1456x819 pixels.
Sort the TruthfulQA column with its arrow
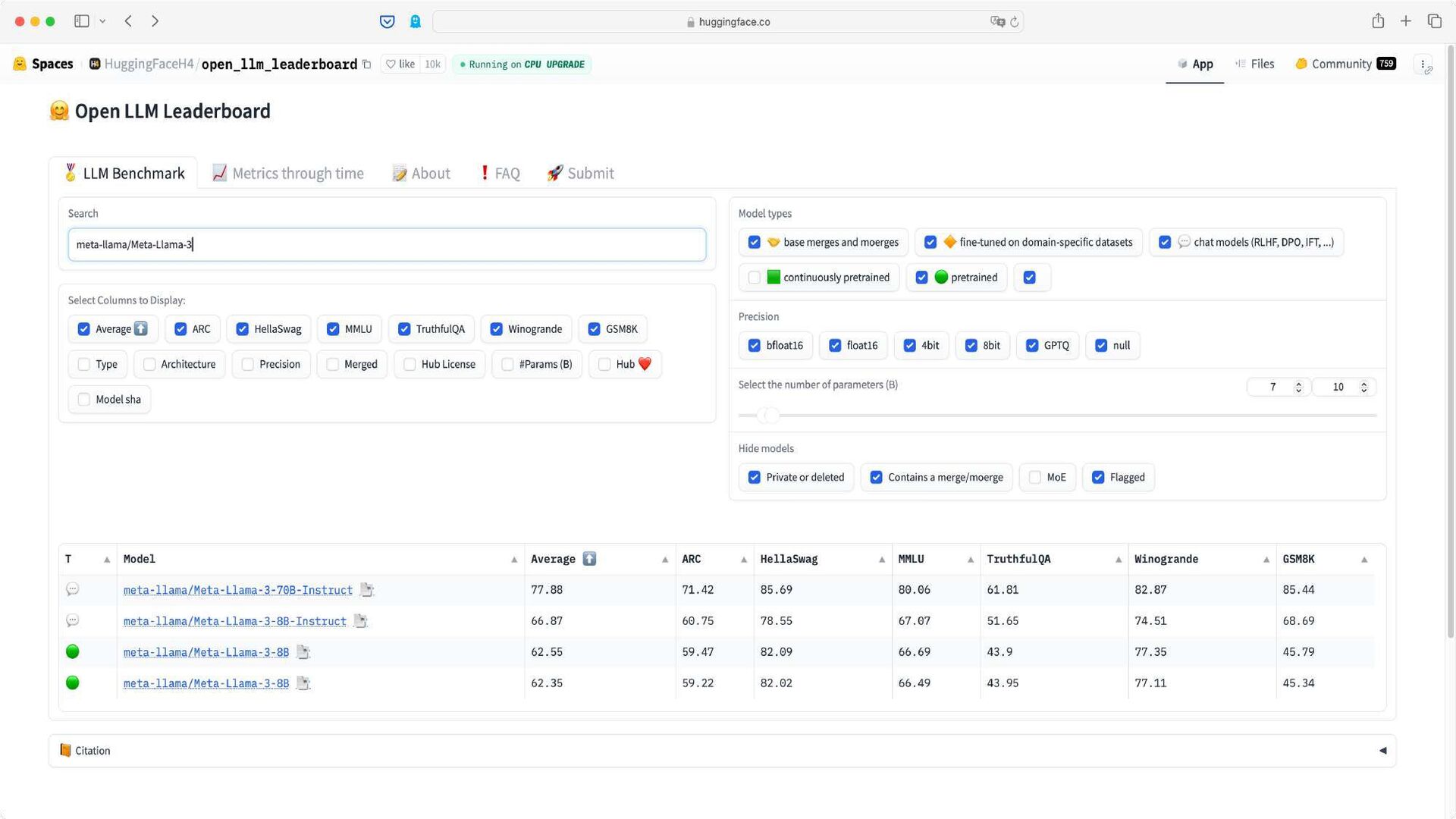point(1119,560)
